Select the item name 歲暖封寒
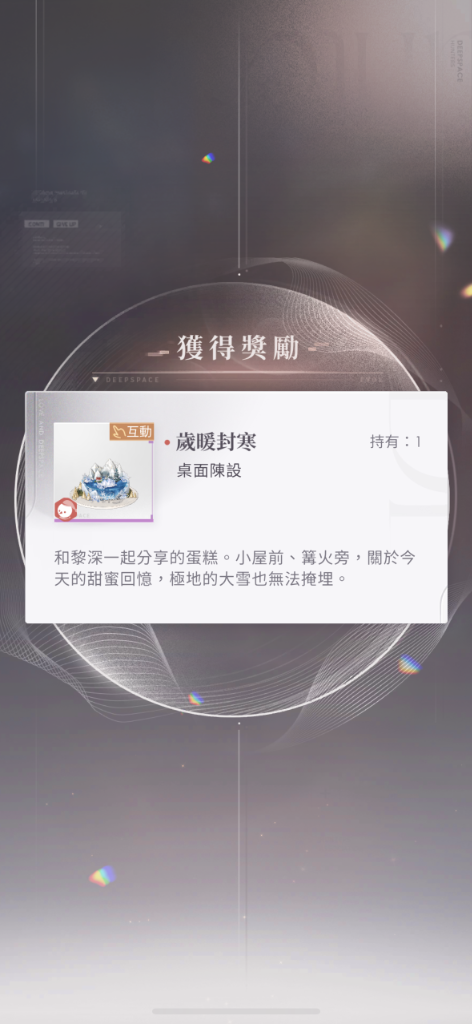 point(215,442)
